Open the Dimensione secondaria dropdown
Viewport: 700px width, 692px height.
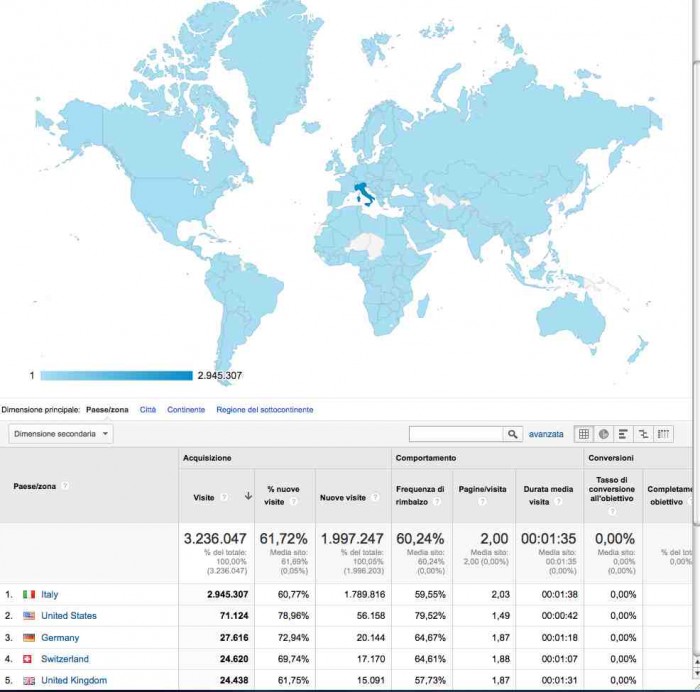click(x=61, y=434)
